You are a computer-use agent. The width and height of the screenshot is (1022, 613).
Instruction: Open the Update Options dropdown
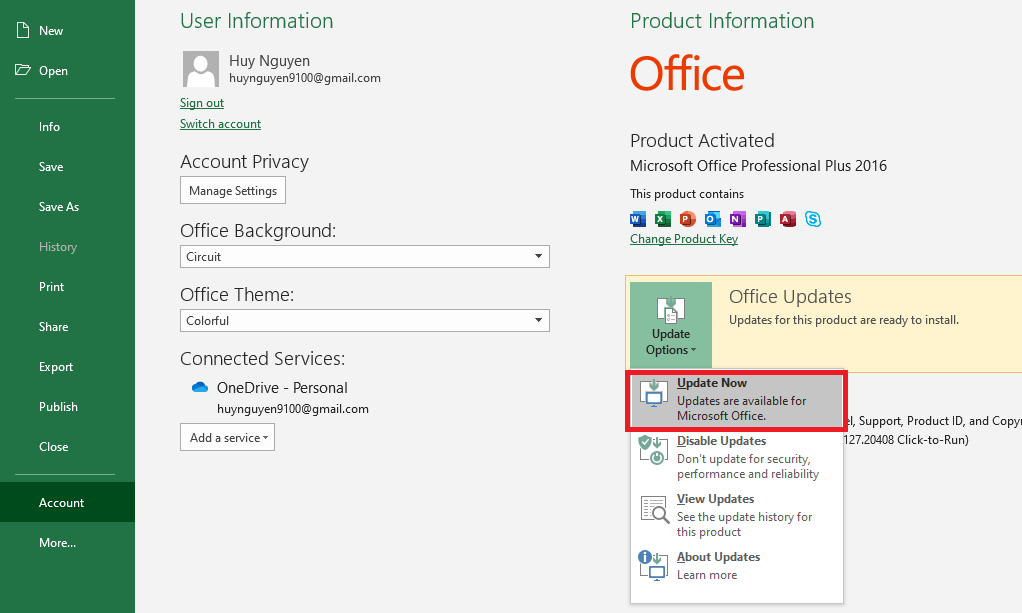pos(670,324)
